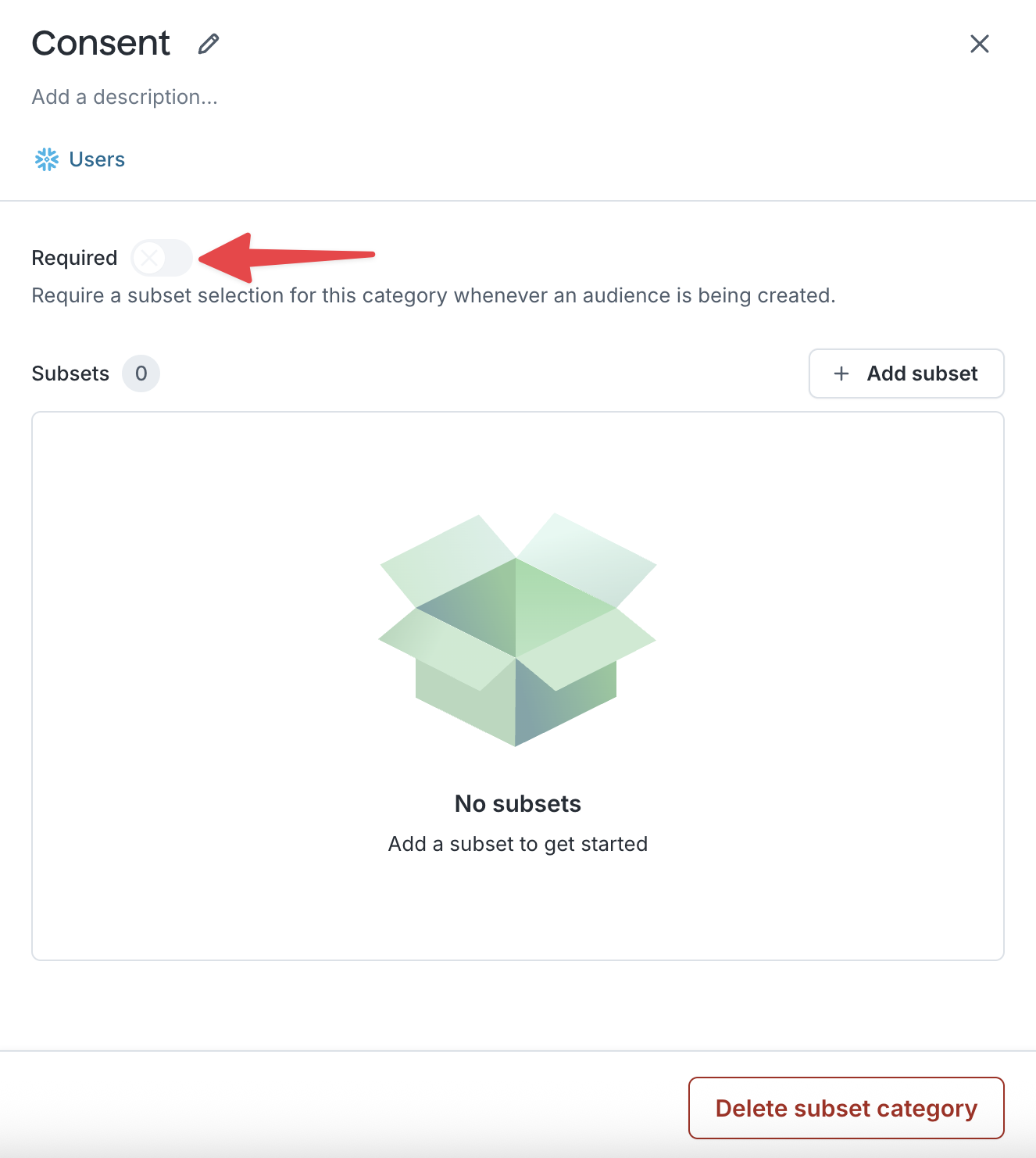
Task: Click the Add a description field
Action: click(x=125, y=97)
